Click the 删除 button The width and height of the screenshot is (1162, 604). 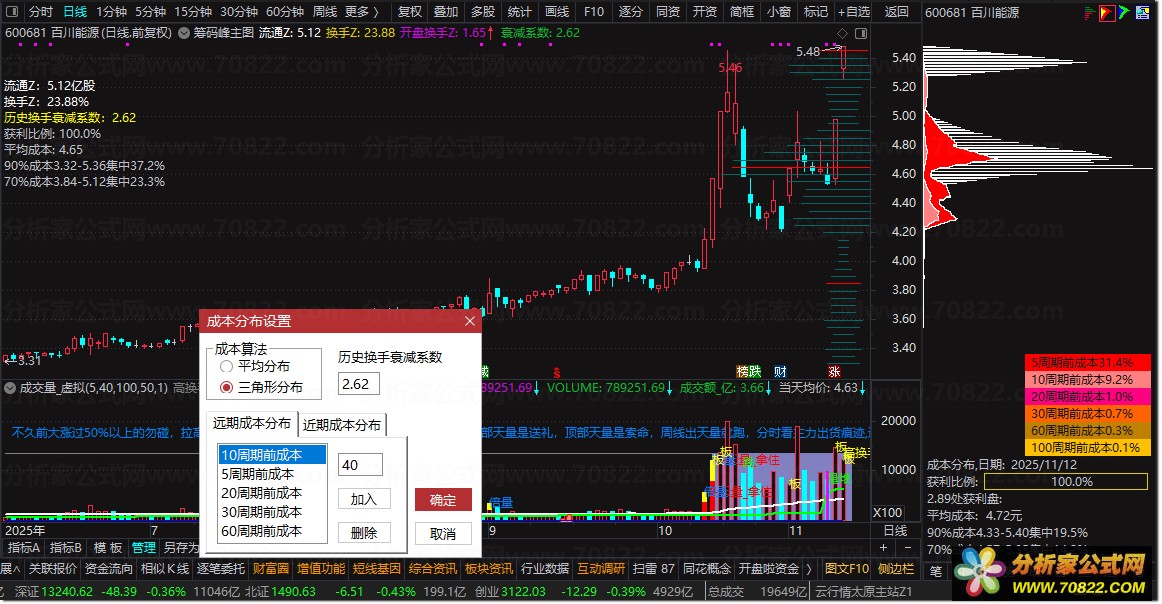click(x=364, y=533)
